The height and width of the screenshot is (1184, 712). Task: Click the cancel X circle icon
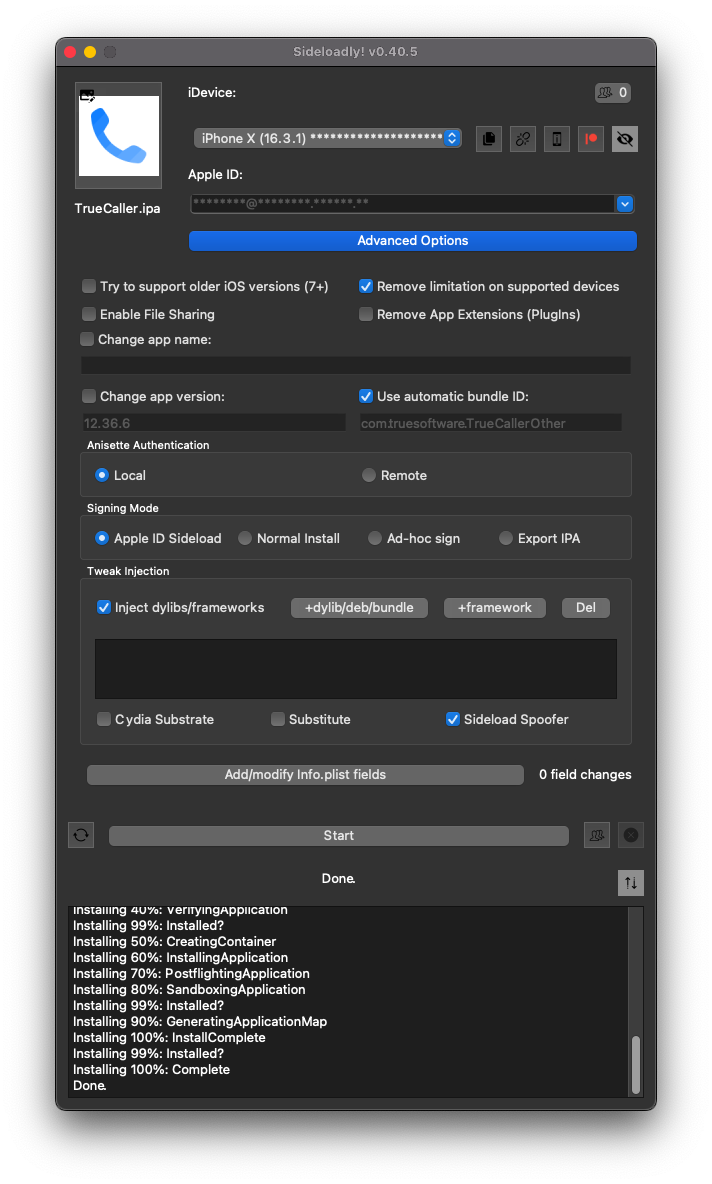630,835
